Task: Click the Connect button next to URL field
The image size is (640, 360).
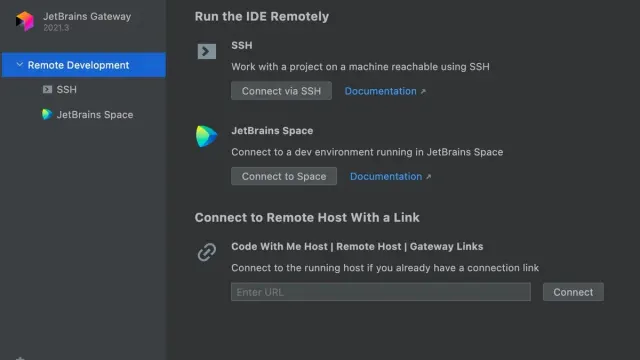Action: coord(573,292)
